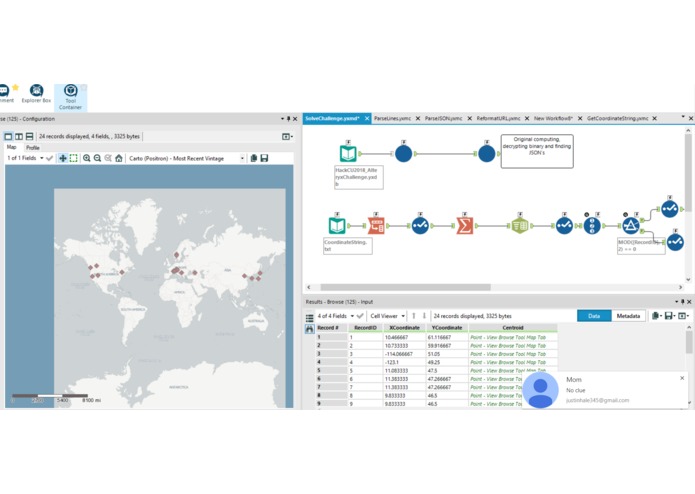Select the Select tool after Text To Columns
Viewport: 695px width, 494px height.
[x=420, y=226]
